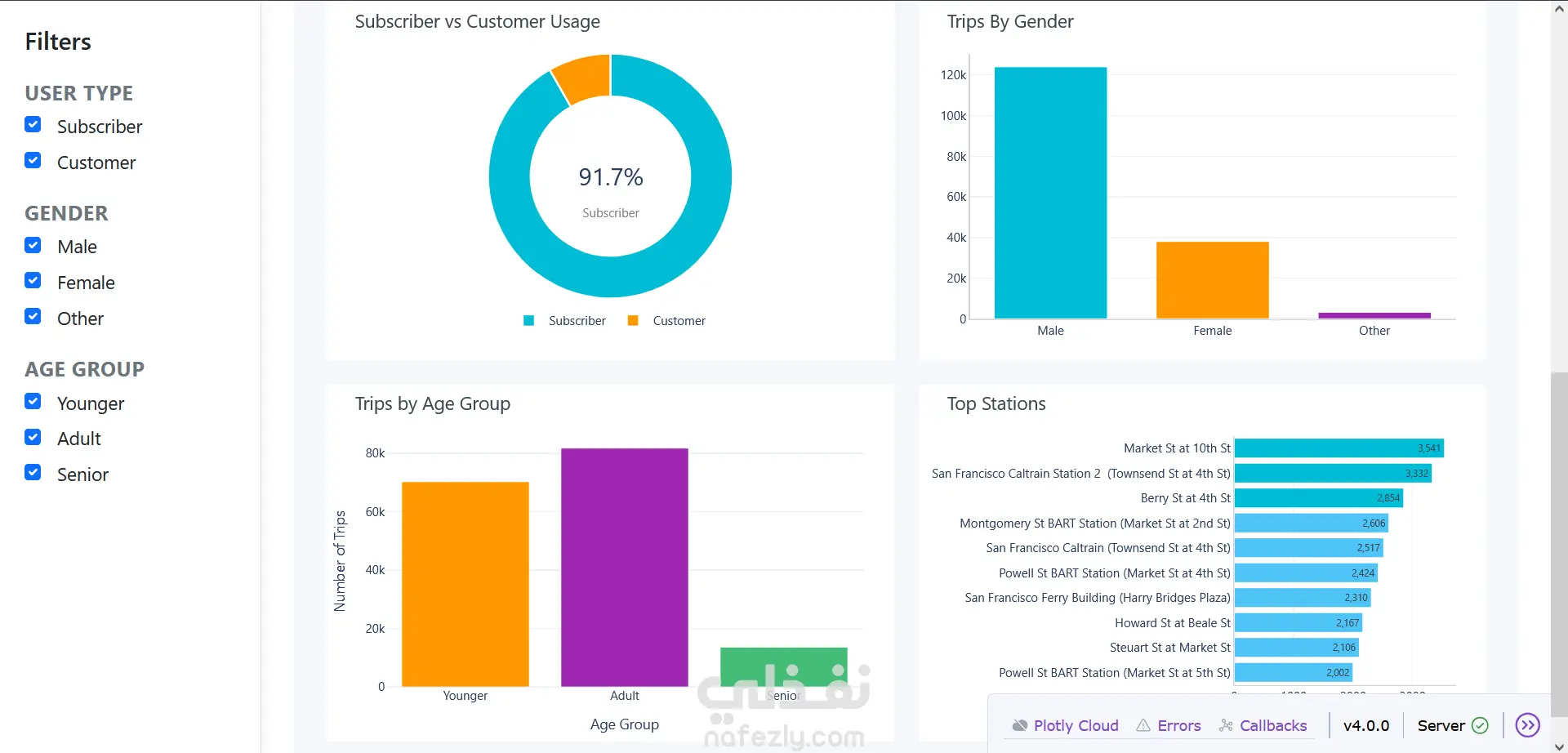Click the '91.7%' value in donut center
1568x753 pixels.
[611, 177]
